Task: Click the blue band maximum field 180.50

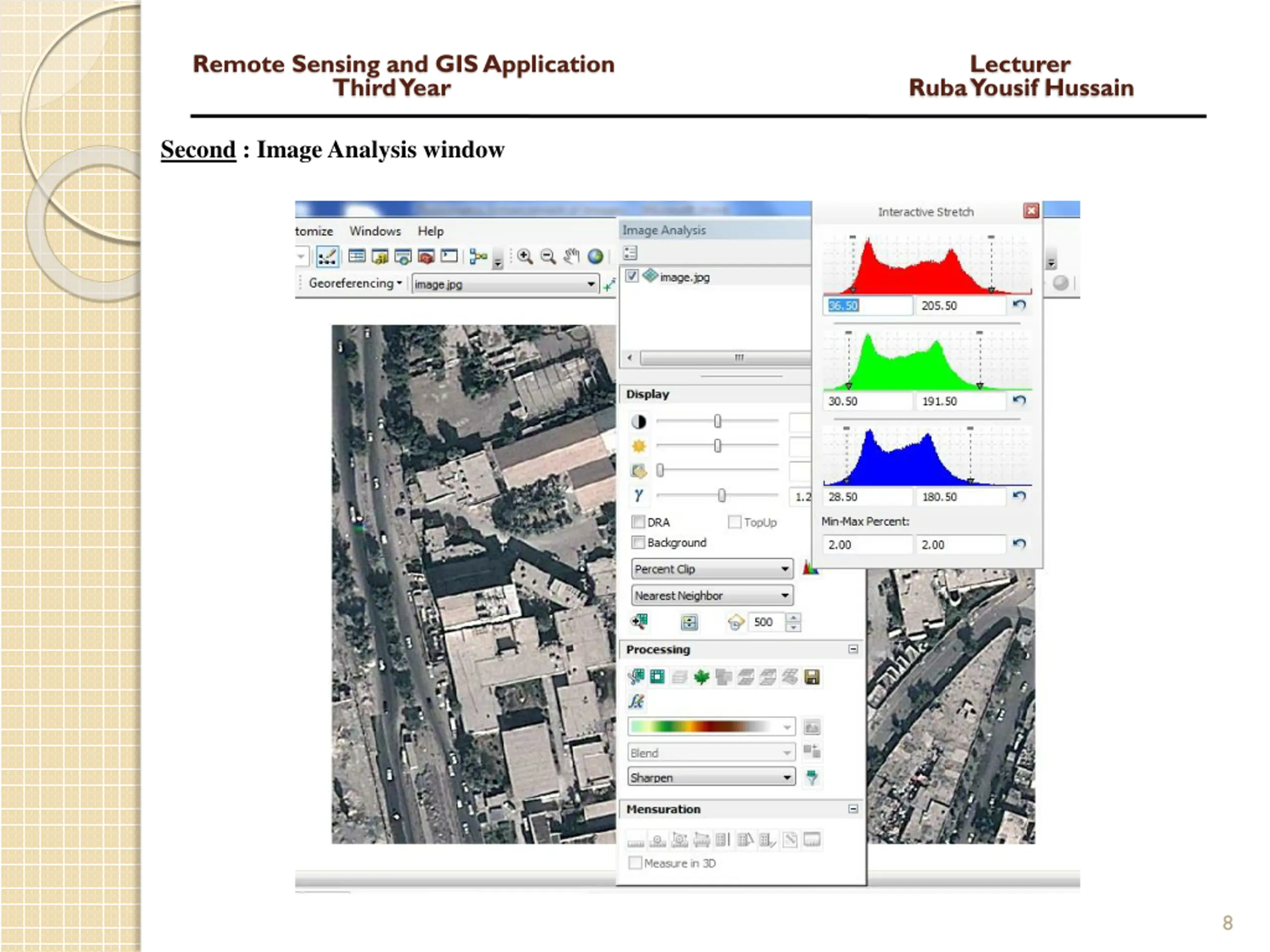Action: pyautogui.click(x=961, y=496)
